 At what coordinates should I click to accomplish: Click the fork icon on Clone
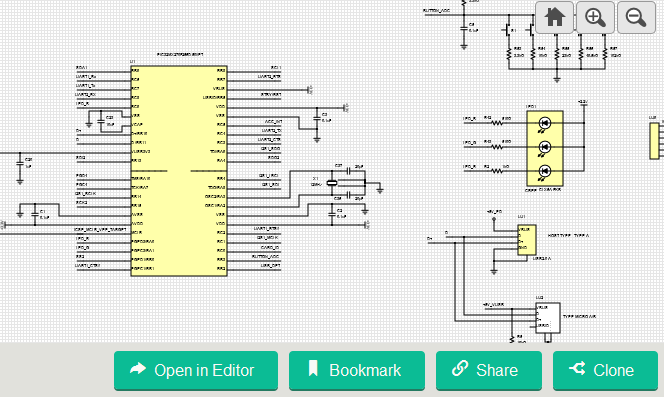click(x=577, y=368)
